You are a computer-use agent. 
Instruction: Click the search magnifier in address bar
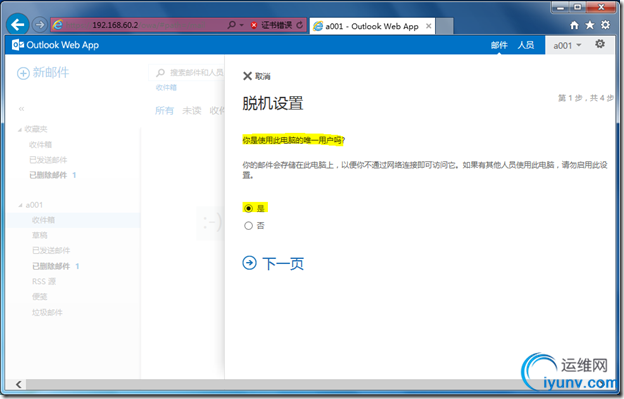click(231, 25)
